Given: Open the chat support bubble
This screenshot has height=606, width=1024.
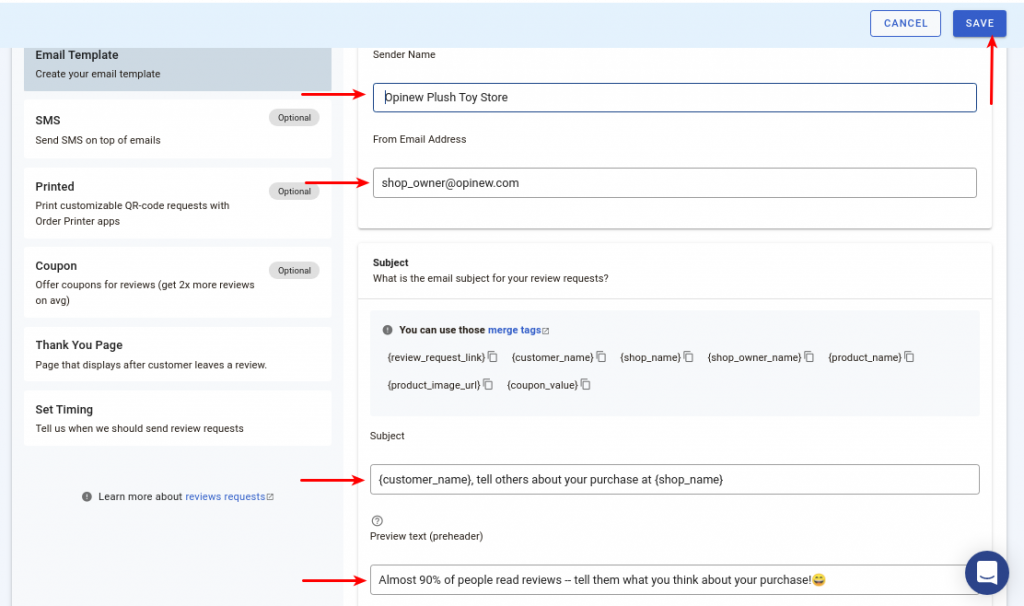Looking at the screenshot, I should tap(987, 572).
